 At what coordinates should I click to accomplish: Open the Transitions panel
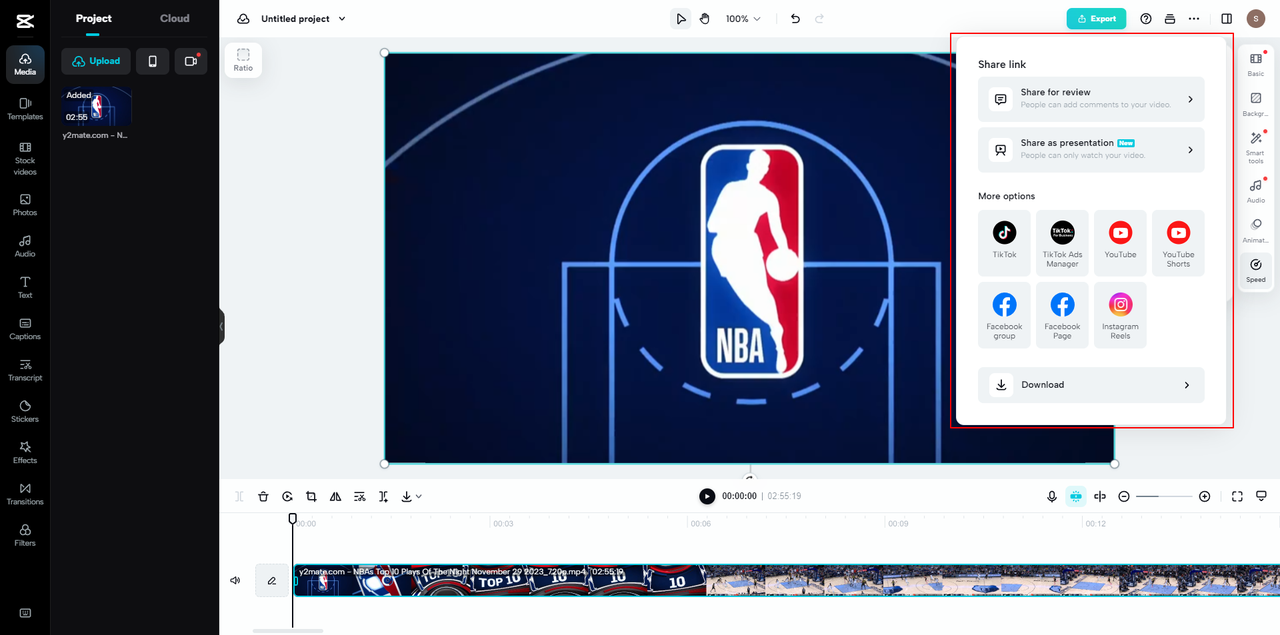pyautogui.click(x=25, y=493)
